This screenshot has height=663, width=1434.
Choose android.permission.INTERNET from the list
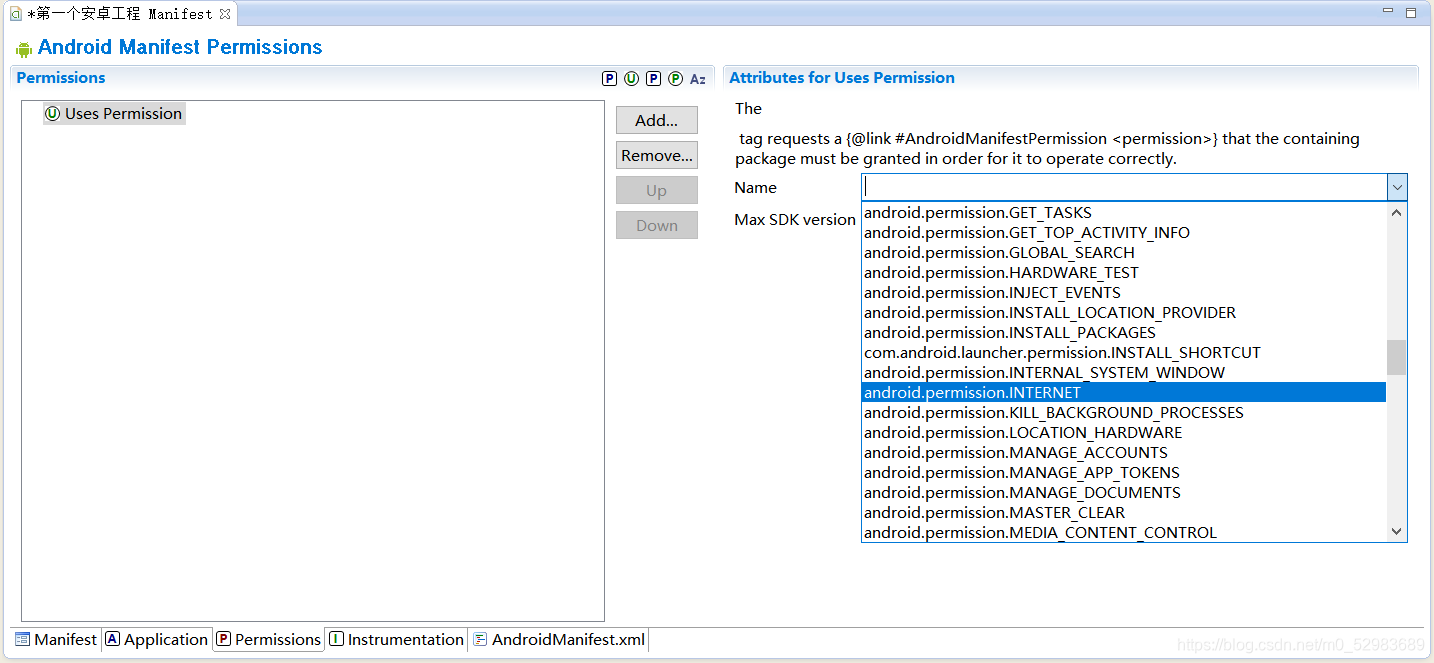coord(1124,393)
